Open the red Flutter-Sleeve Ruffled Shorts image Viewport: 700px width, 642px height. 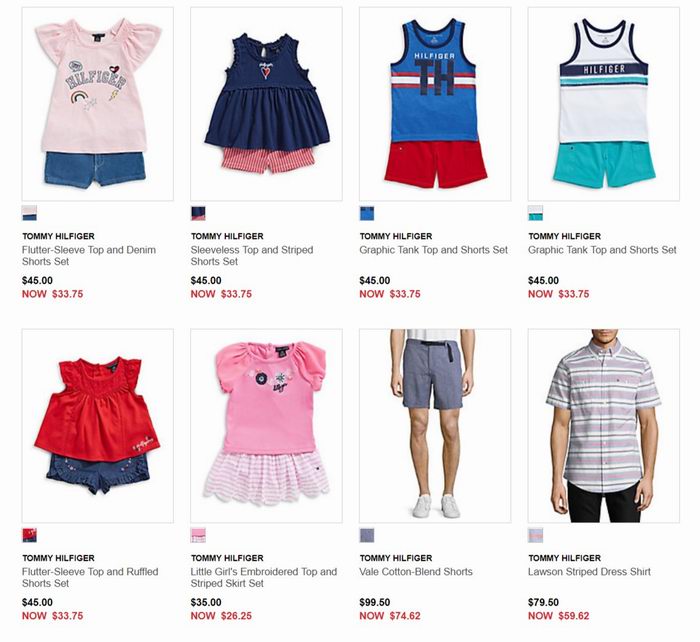pos(97,426)
